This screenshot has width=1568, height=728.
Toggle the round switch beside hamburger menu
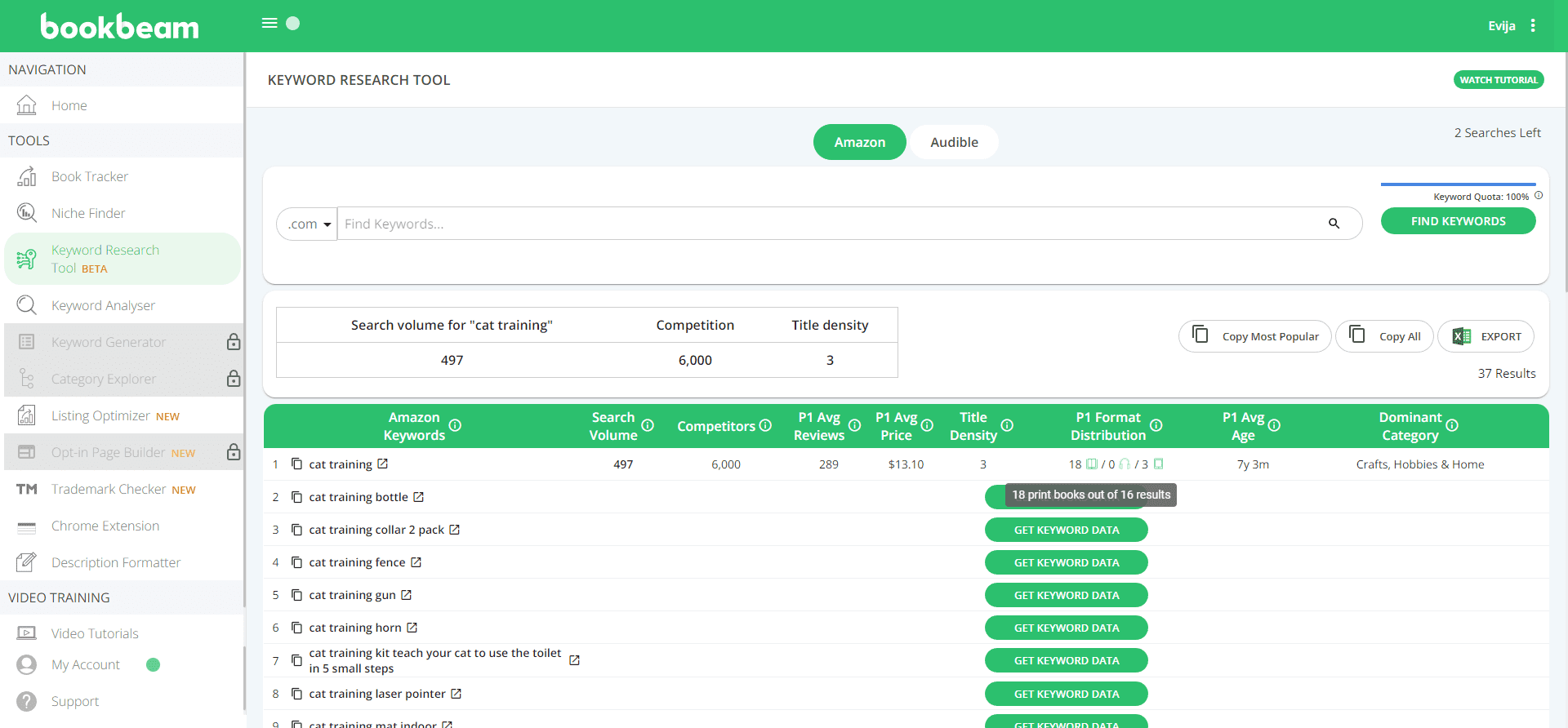tap(293, 23)
